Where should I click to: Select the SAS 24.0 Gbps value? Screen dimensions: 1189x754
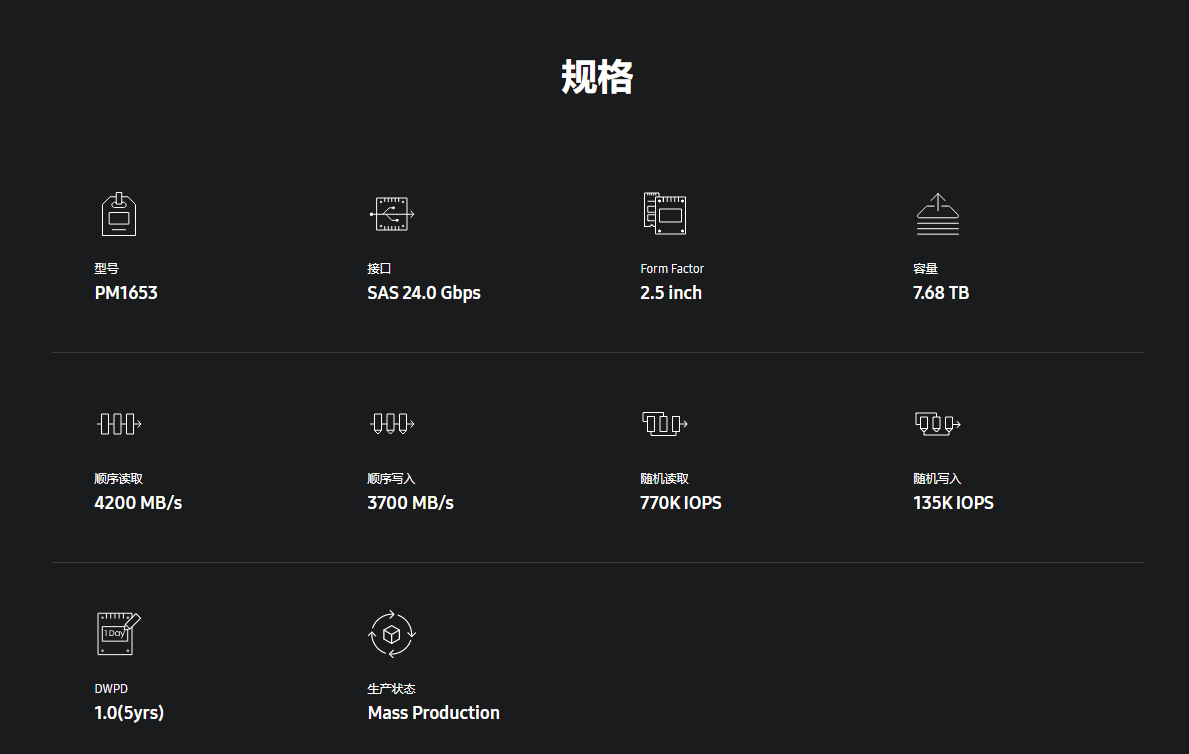[424, 293]
